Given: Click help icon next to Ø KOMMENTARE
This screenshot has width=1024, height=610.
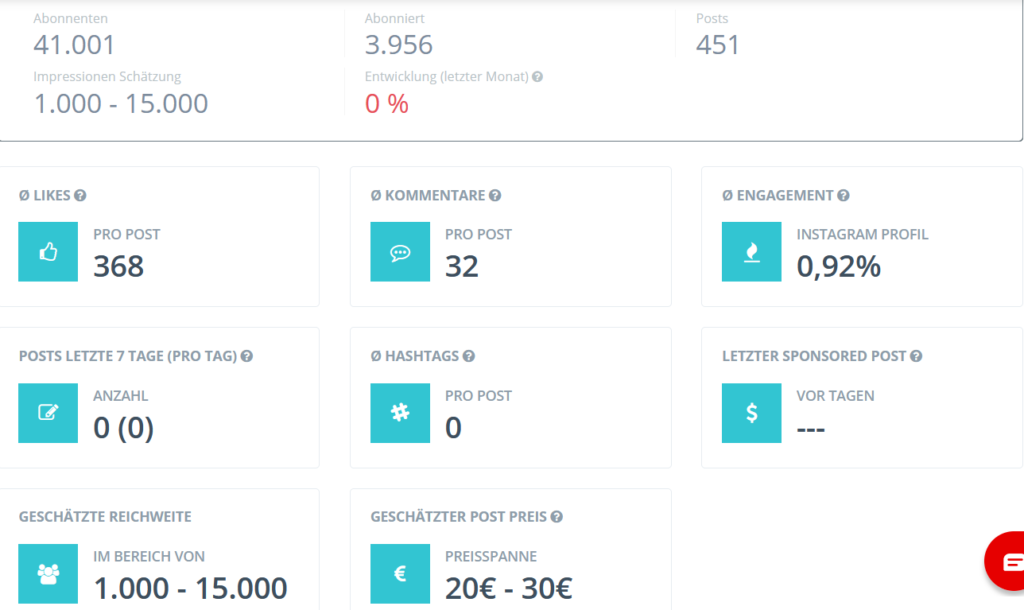Looking at the screenshot, I should point(495,195).
